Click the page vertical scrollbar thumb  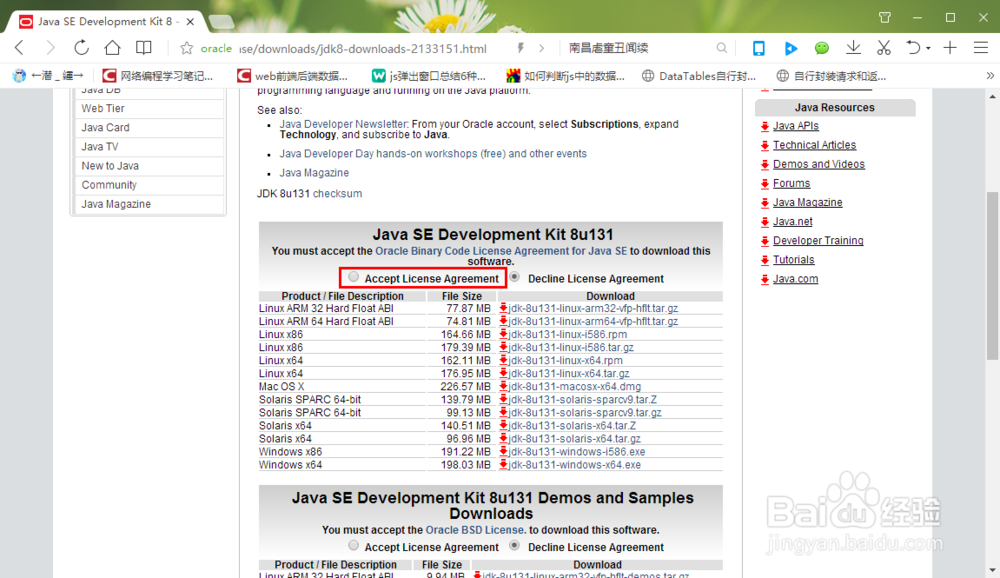click(992, 276)
